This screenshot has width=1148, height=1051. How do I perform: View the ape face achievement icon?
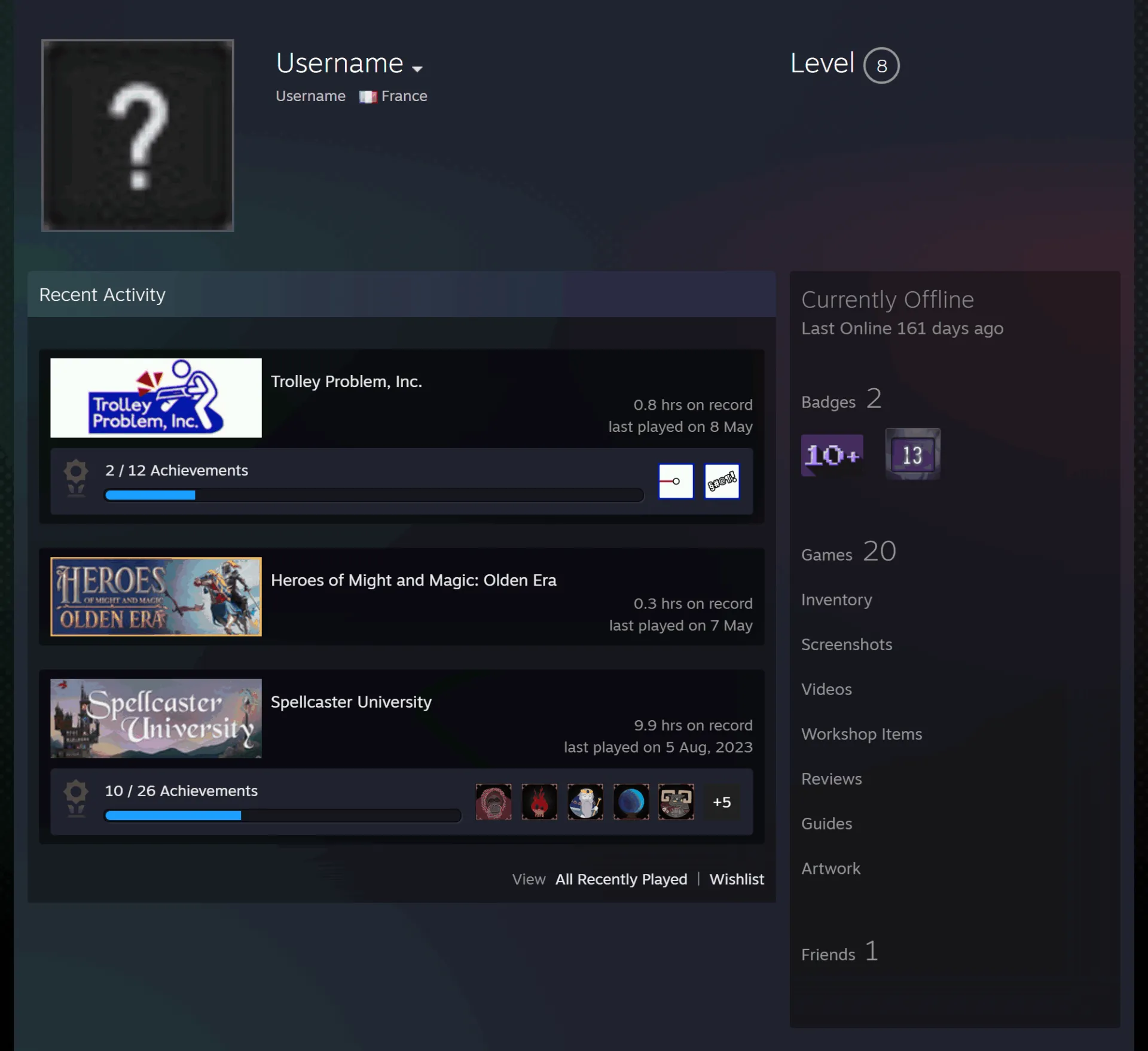pos(493,802)
